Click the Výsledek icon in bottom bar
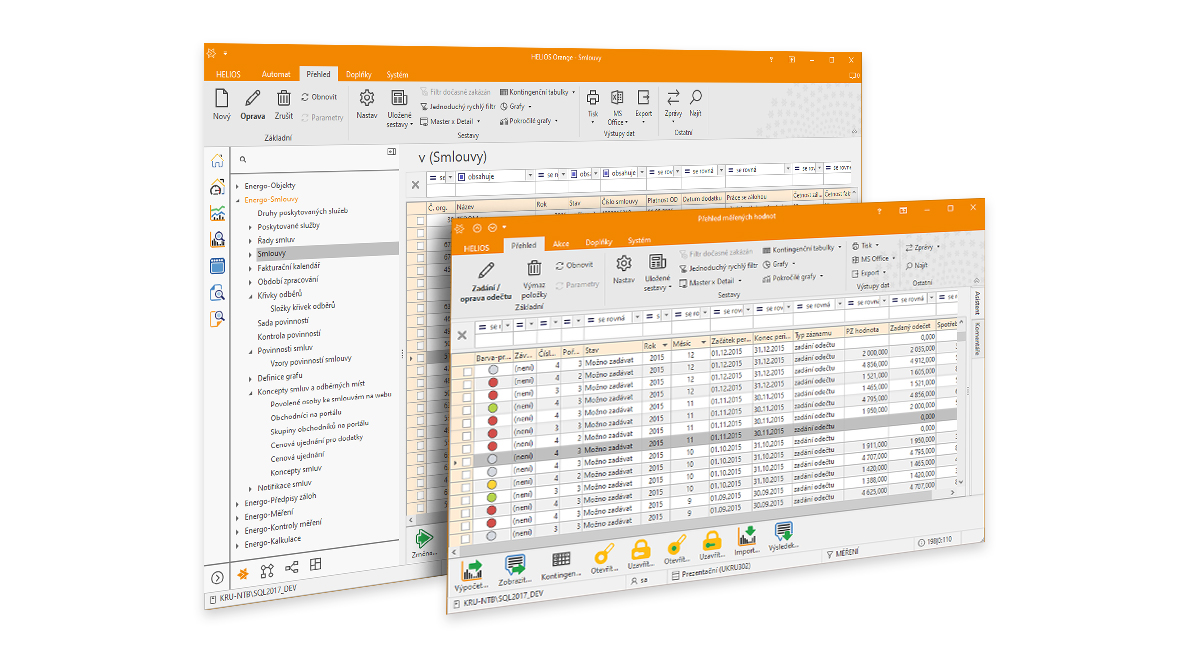1200x661 pixels. click(x=783, y=532)
